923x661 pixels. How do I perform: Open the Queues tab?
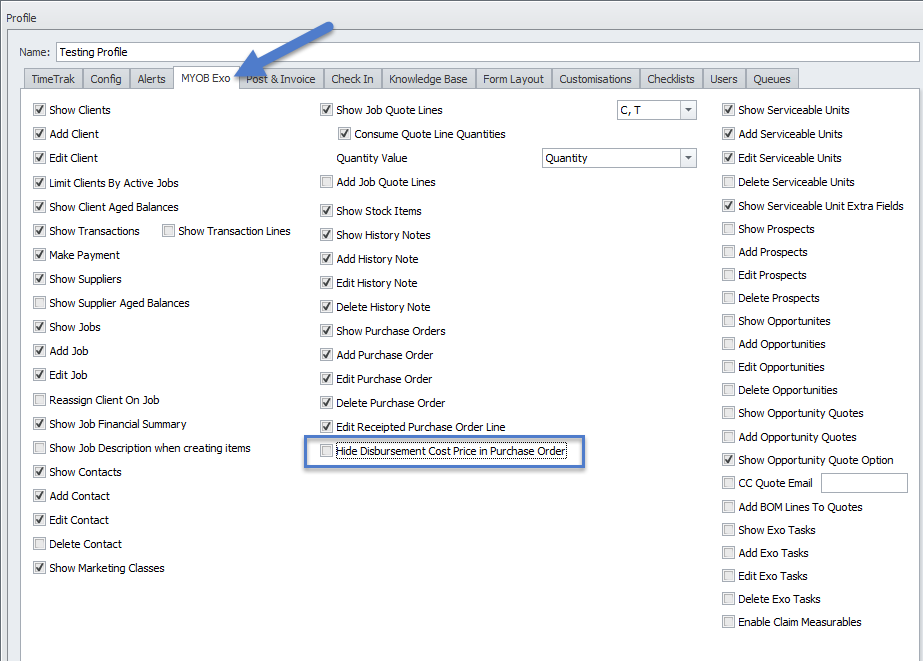pyautogui.click(x=771, y=79)
